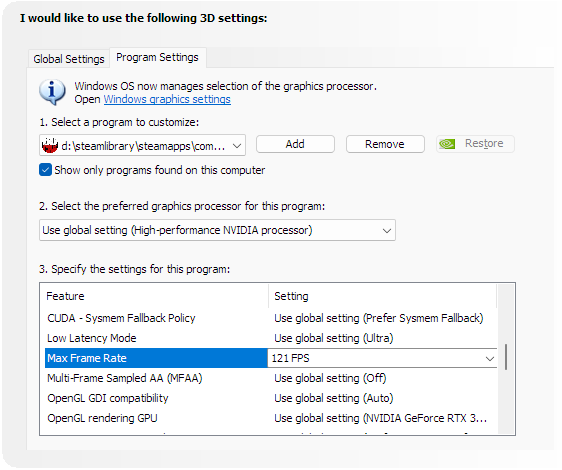Image resolution: width=562 pixels, height=470 pixels.
Task: Click the Add button
Action: pyautogui.click(x=295, y=144)
